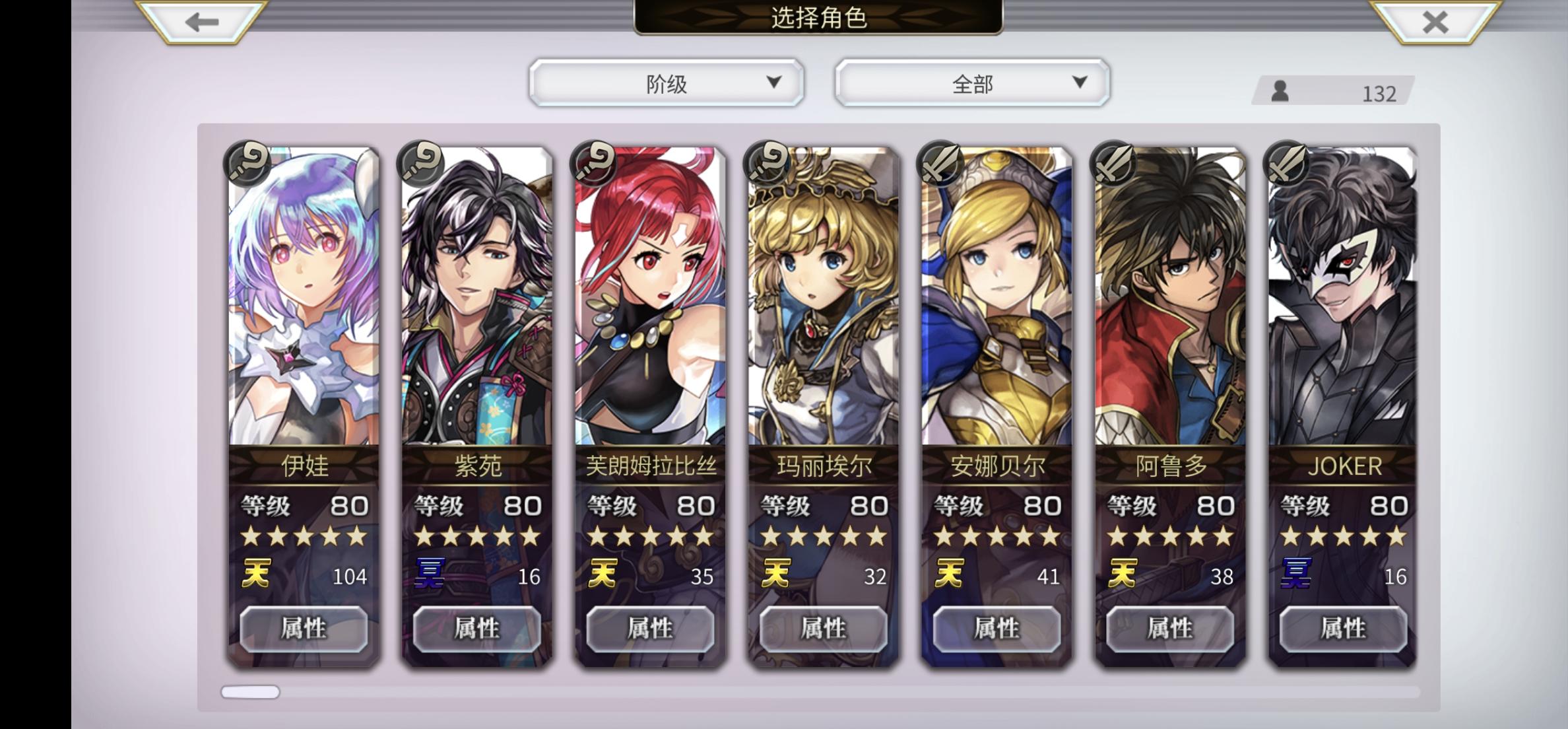Click the back arrow icon
Screen dimensions: 1568x729
click(202, 22)
